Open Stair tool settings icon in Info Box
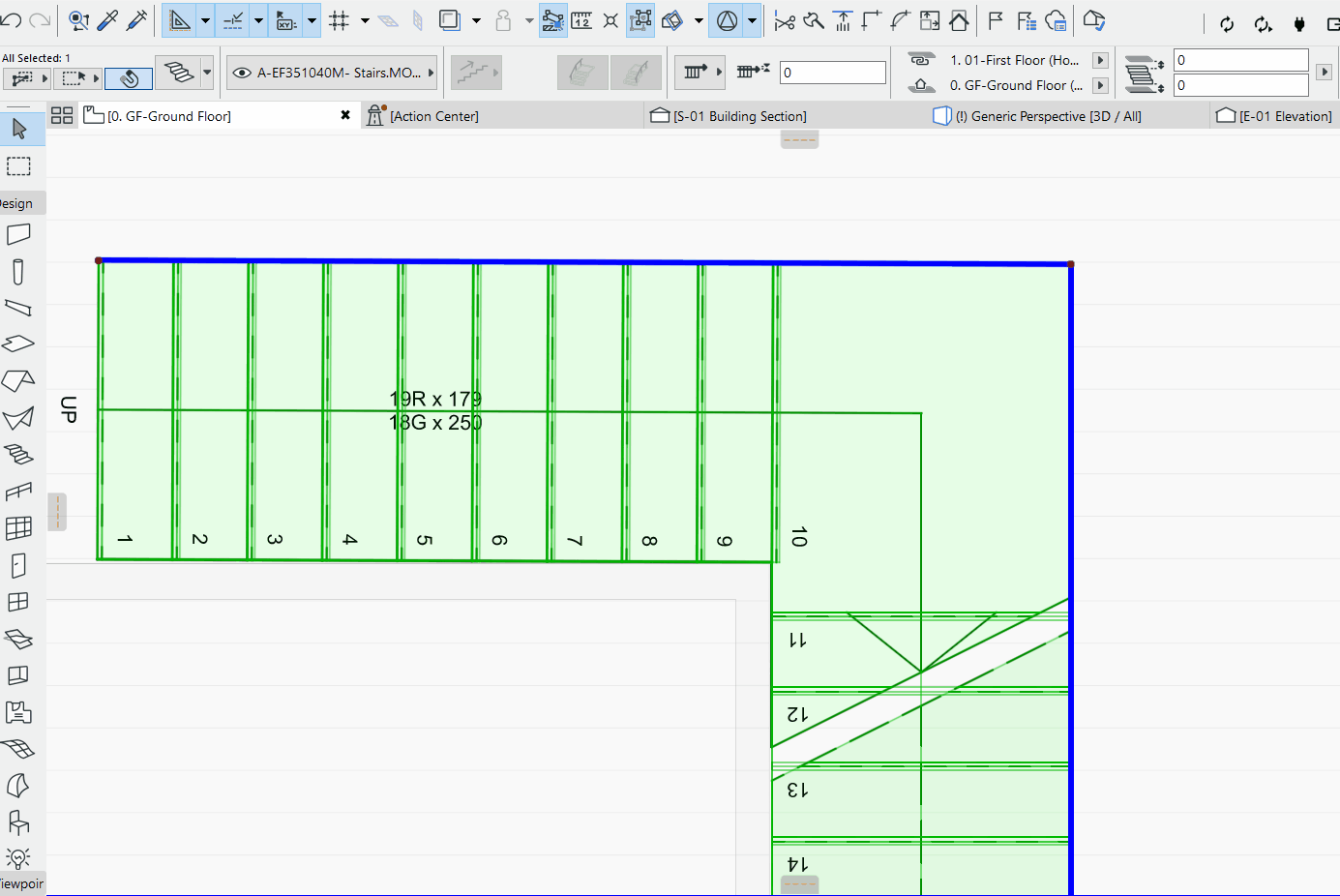1340x896 pixels. 179,72
